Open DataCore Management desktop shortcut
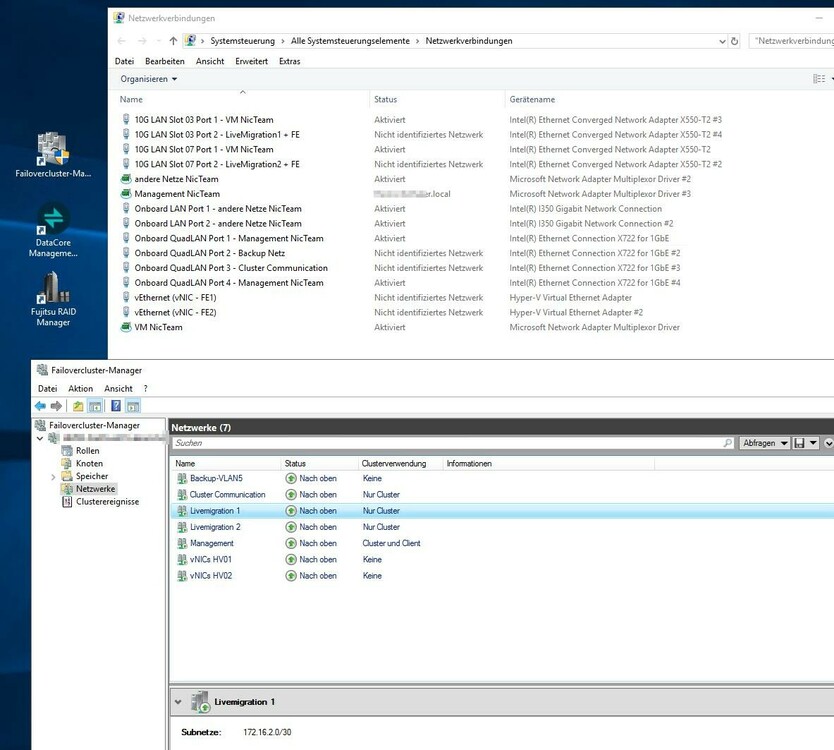 (x=53, y=220)
